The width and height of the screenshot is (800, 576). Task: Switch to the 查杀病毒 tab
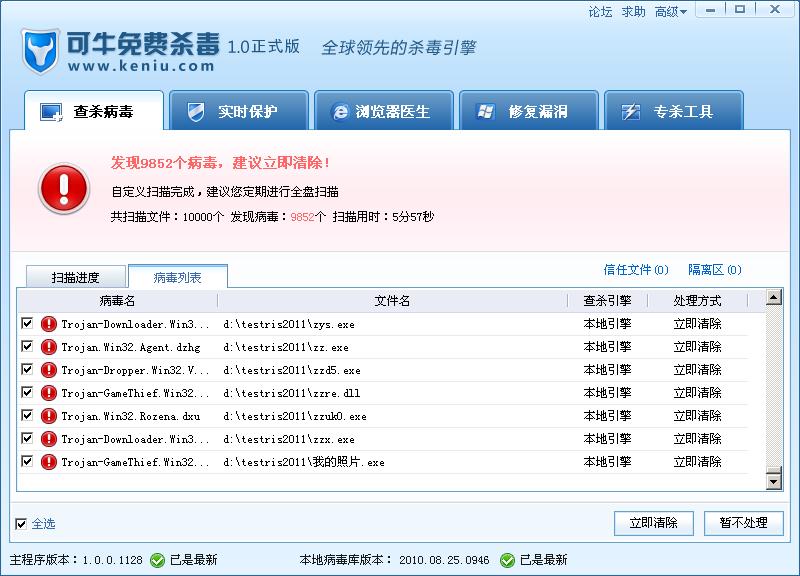tap(94, 111)
